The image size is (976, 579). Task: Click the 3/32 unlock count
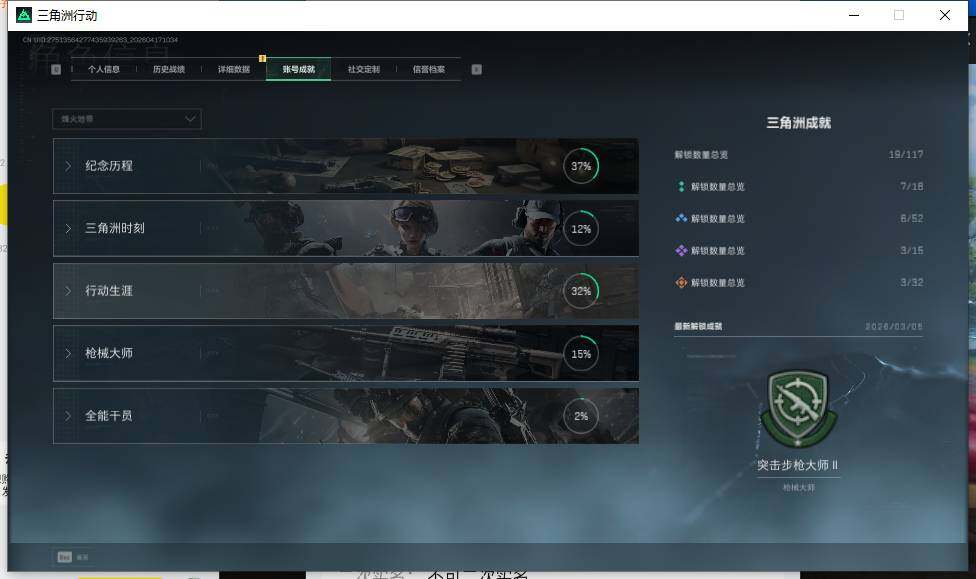(911, 283)
